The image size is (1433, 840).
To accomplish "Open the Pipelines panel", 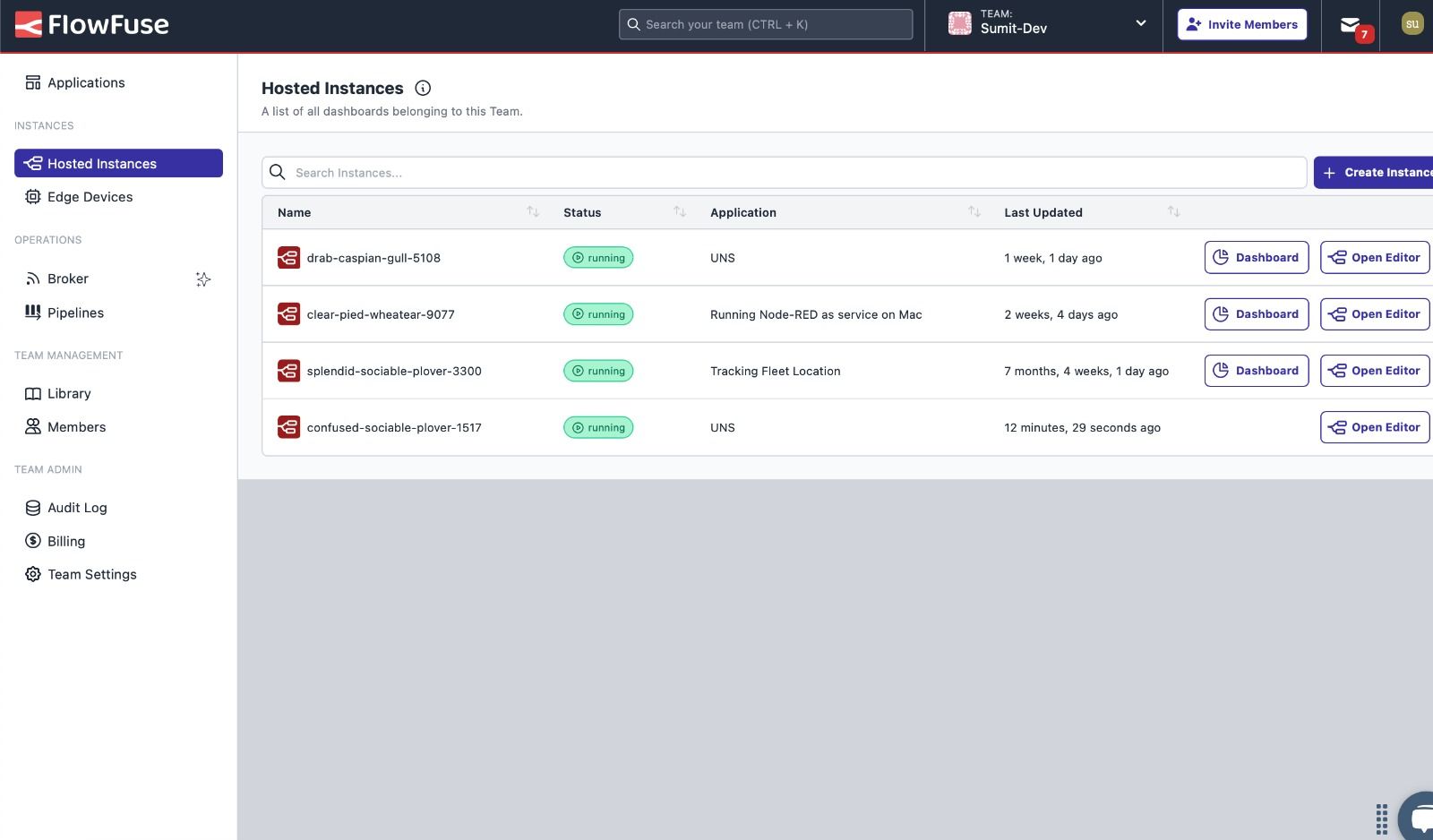I will pos(75,313).
